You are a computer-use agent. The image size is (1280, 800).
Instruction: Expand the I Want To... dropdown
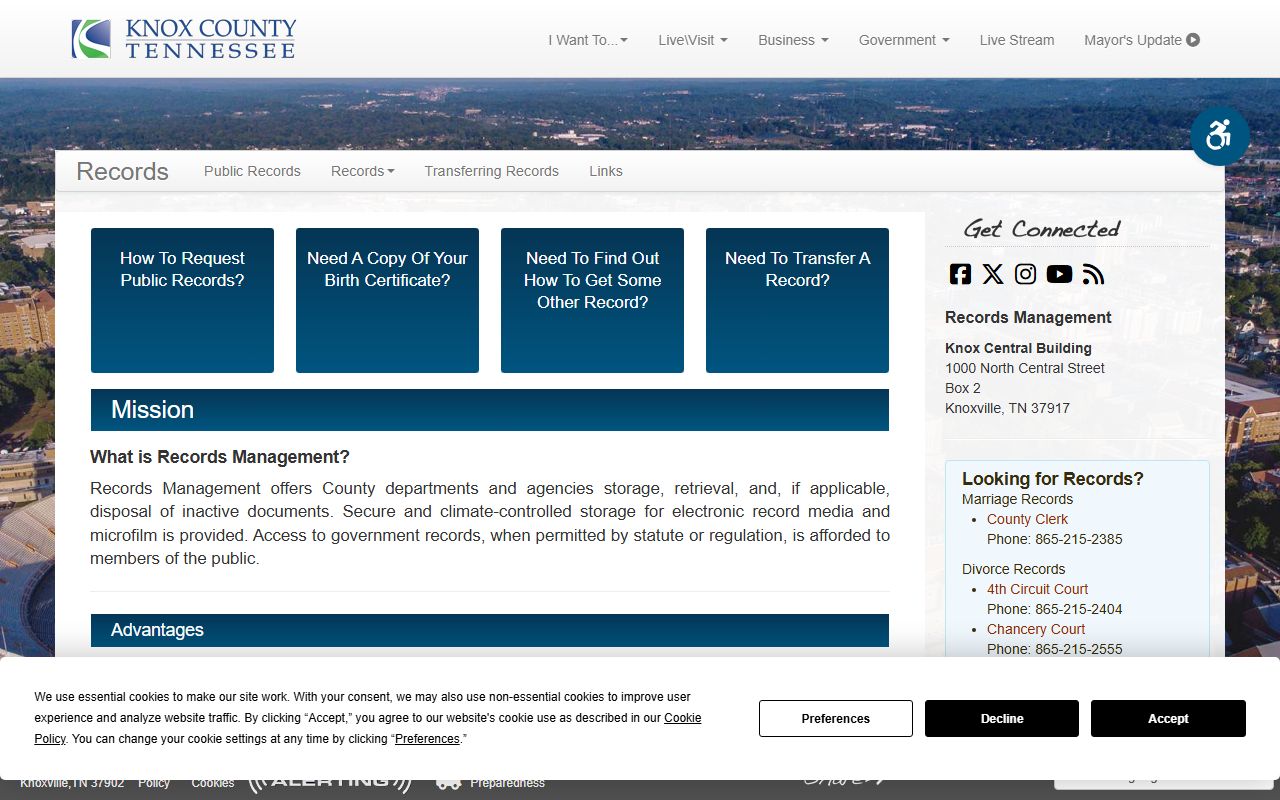[588, 40]
